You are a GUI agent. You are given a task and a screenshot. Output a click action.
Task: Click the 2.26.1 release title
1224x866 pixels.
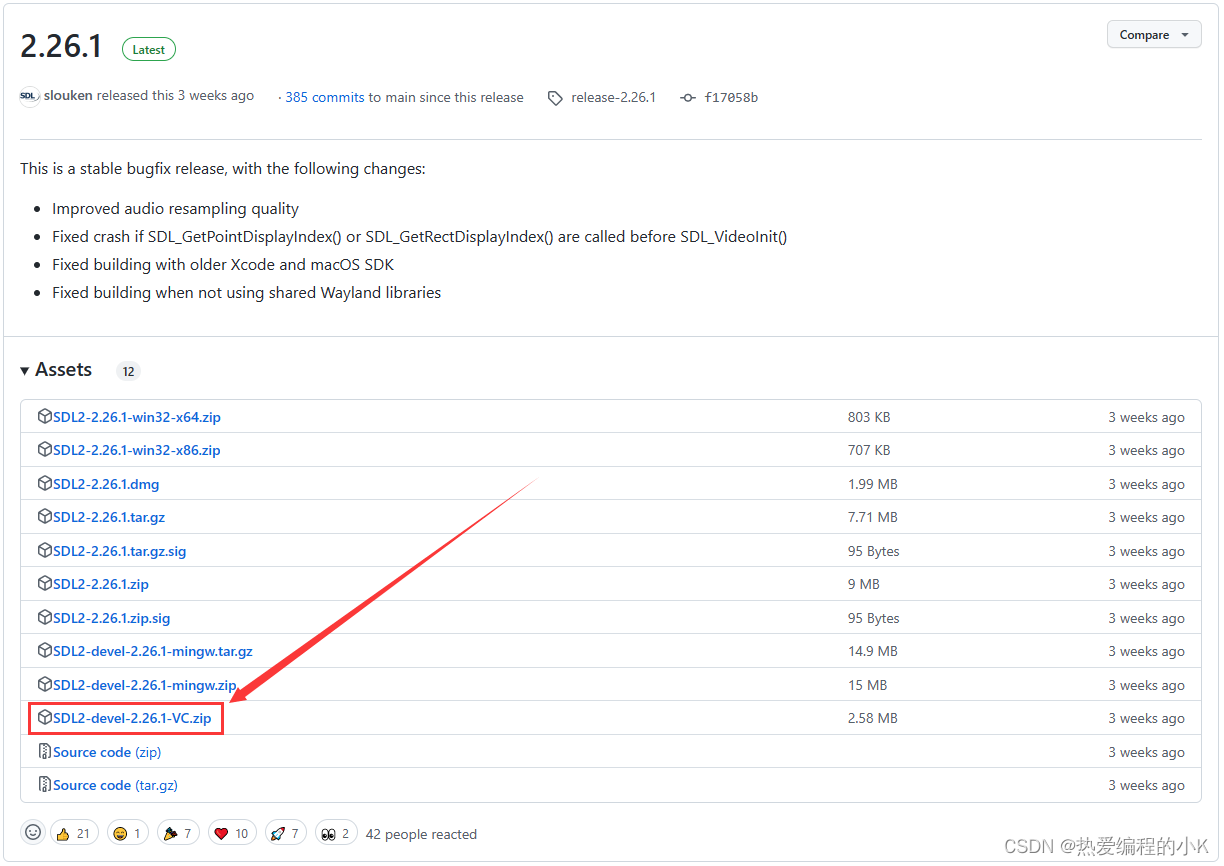point(61,46)
